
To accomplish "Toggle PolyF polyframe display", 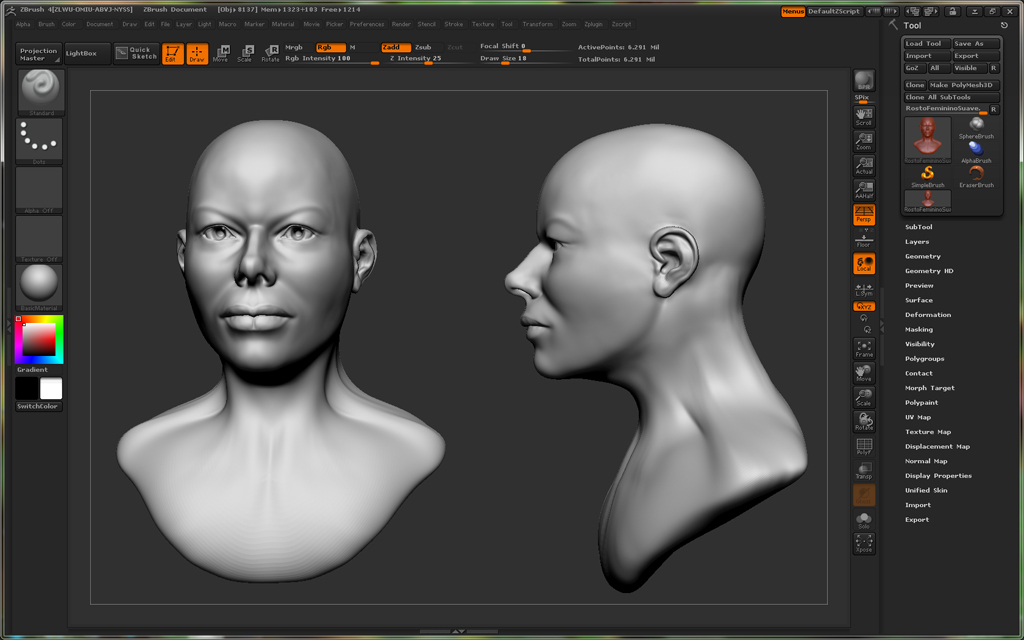I will point(864,447).
